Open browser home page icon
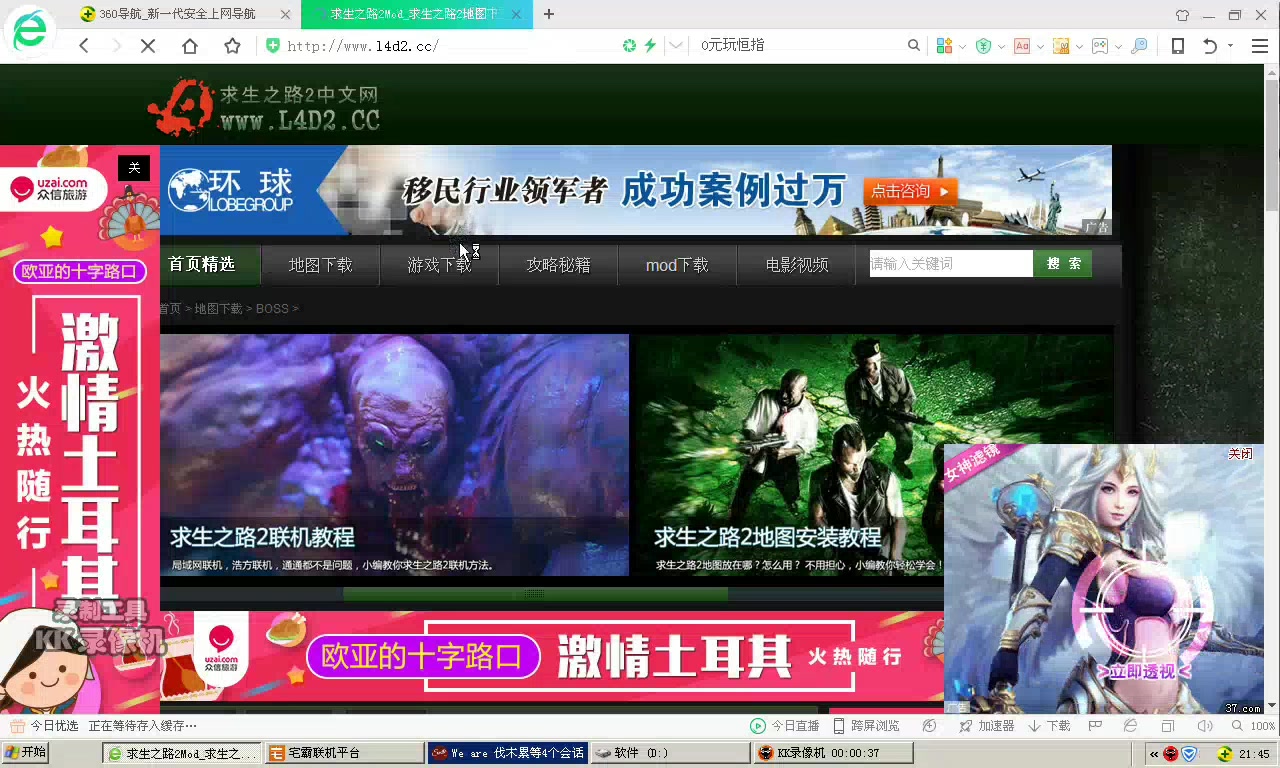 [x=190, y=46]
